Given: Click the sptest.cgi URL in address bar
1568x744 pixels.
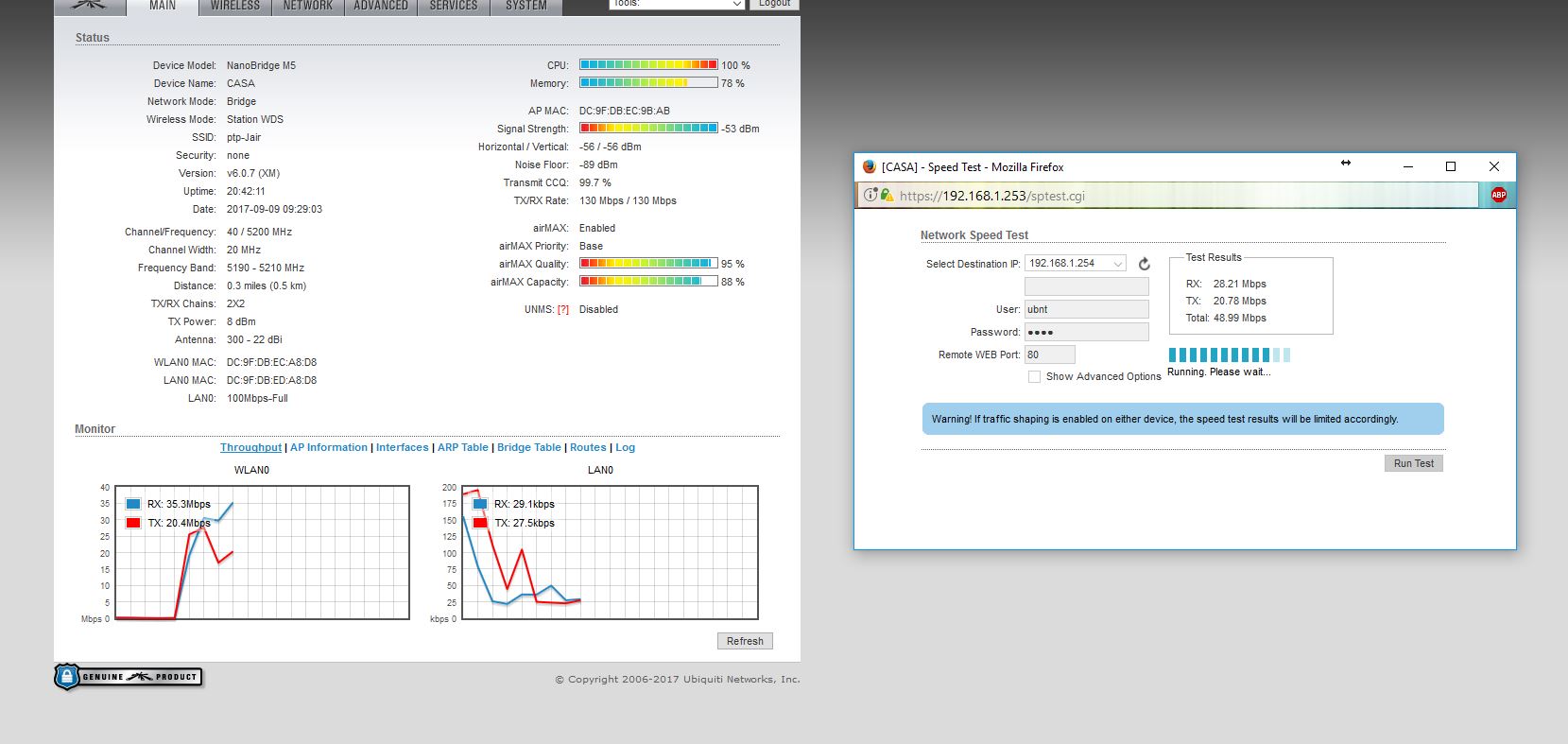Looking at the screenshot, I should pyautogui.click(x=992, y=196).
